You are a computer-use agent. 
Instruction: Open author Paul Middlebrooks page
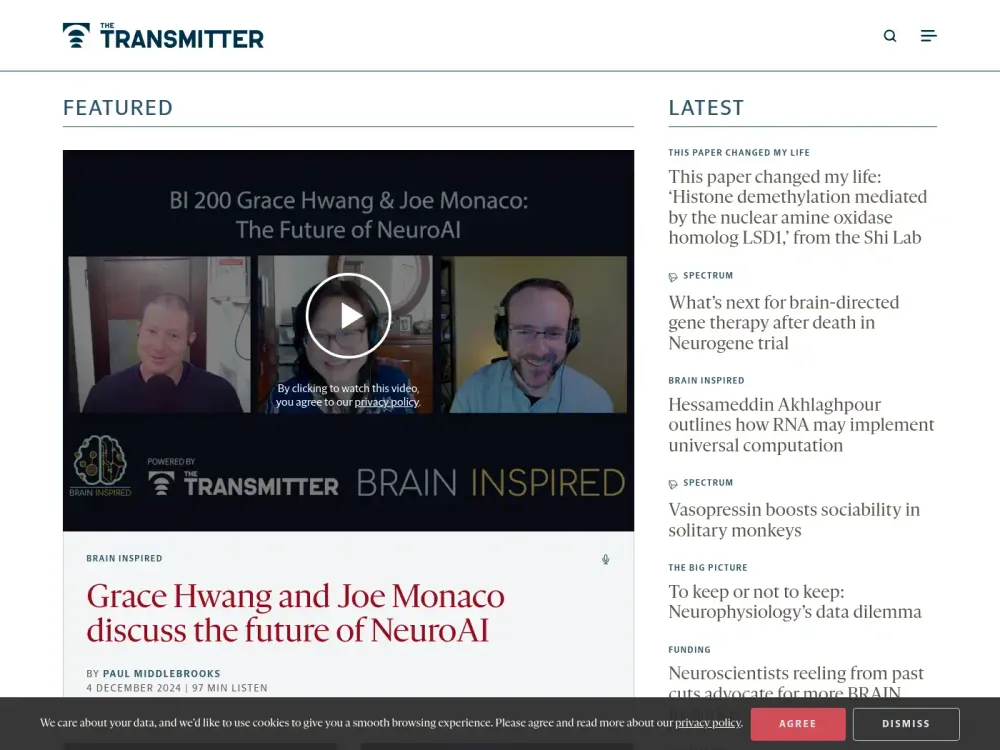[161, 673]
